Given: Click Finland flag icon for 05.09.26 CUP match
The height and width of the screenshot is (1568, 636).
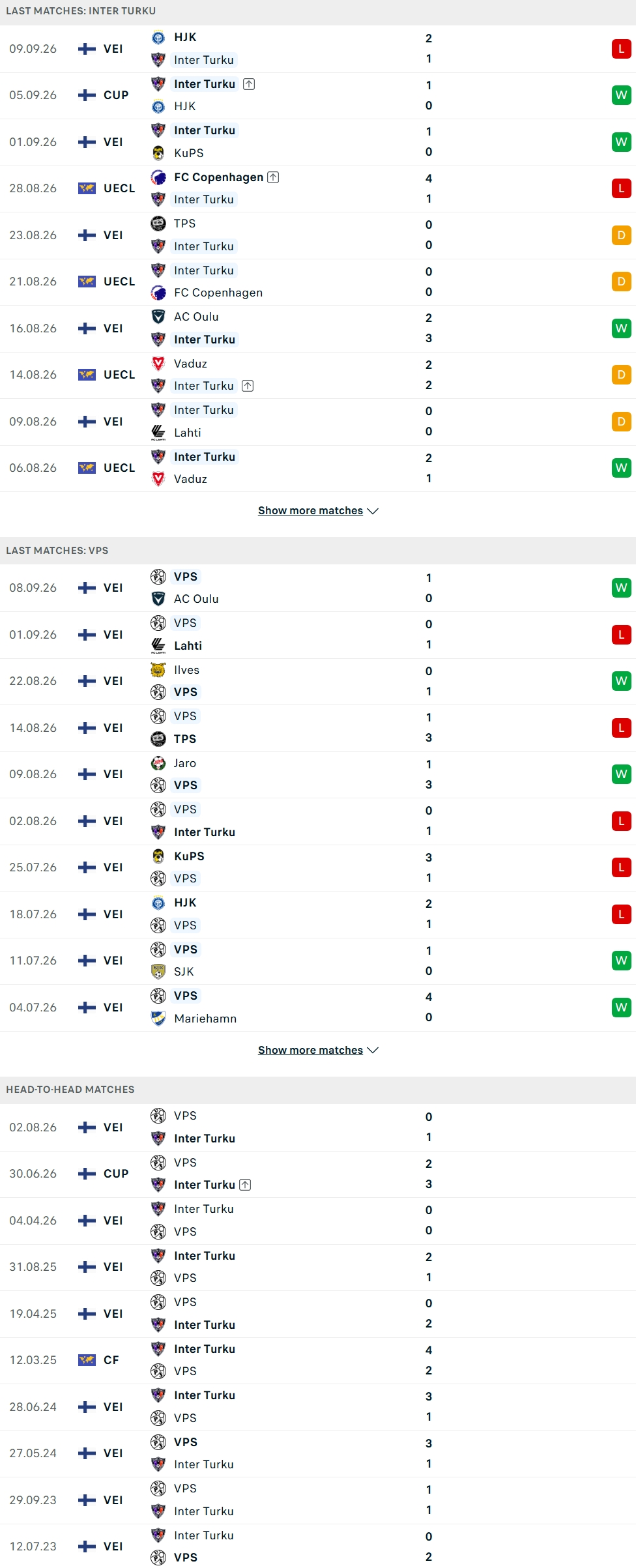Looking at the screenshot, I should click(87, 95).
